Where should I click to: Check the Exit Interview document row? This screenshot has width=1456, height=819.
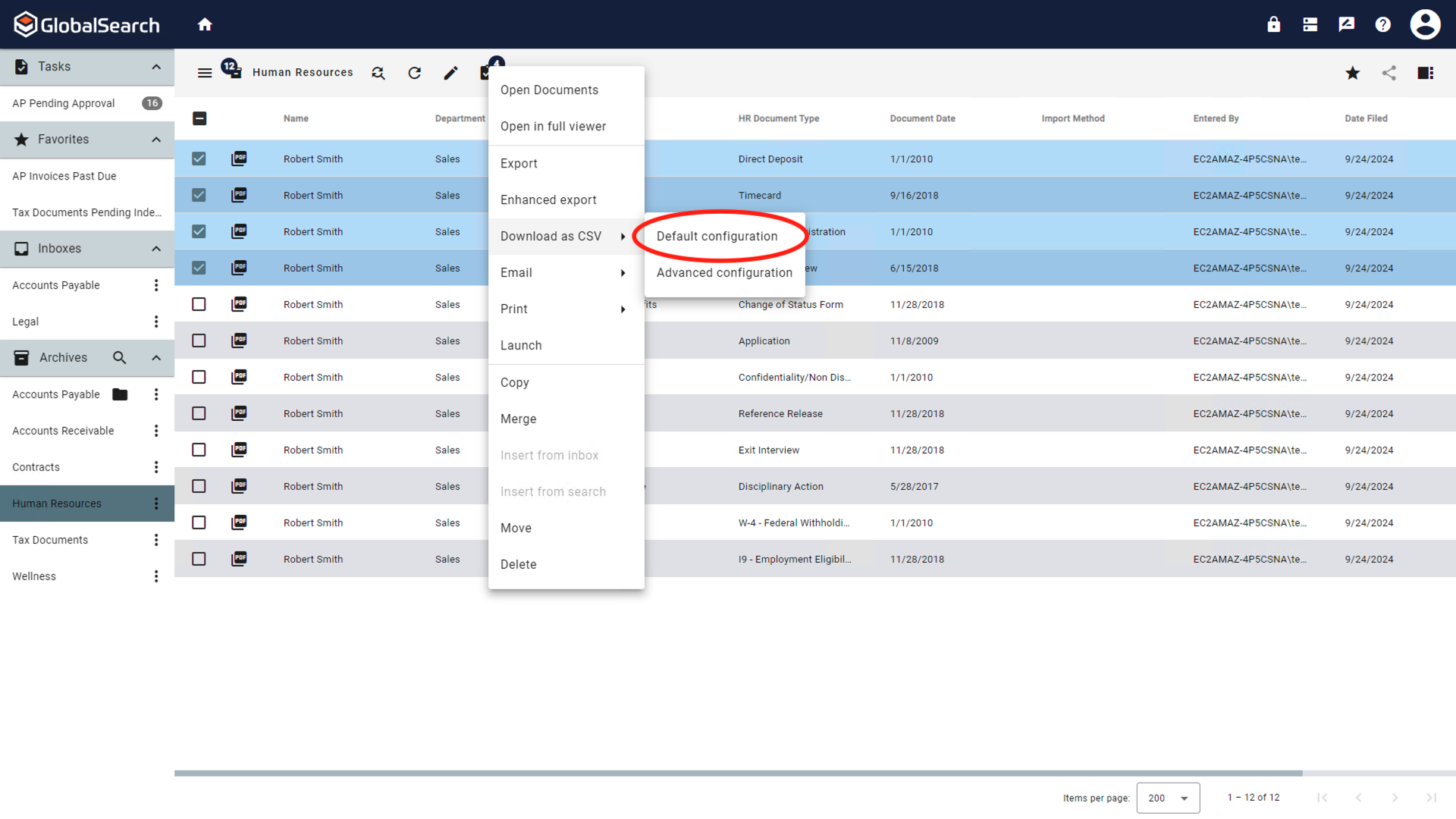coord(198,450)
